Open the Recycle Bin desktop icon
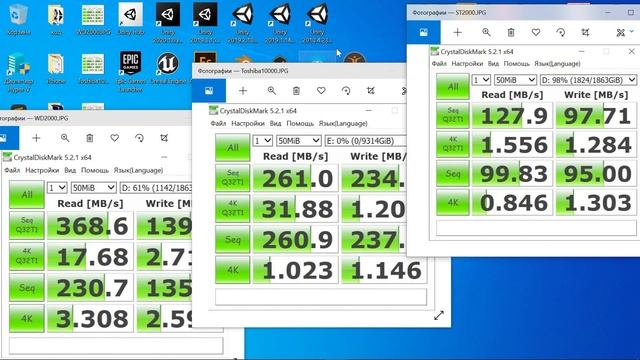 coord(18,20)
